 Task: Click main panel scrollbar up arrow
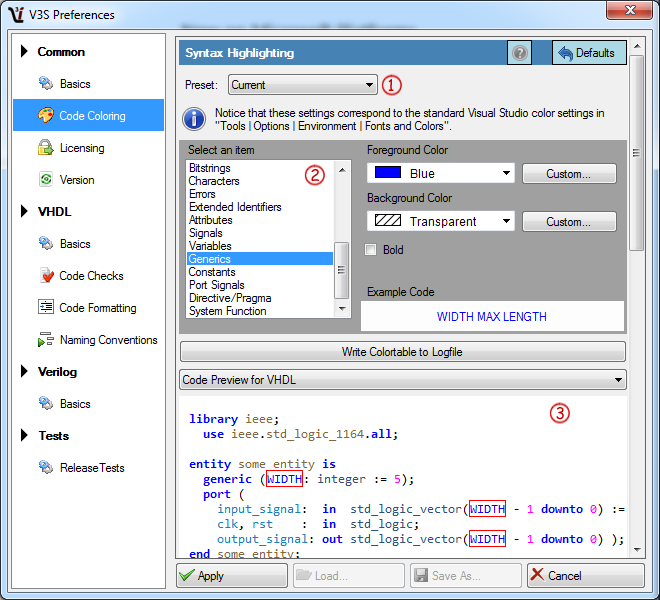[637, 46]
